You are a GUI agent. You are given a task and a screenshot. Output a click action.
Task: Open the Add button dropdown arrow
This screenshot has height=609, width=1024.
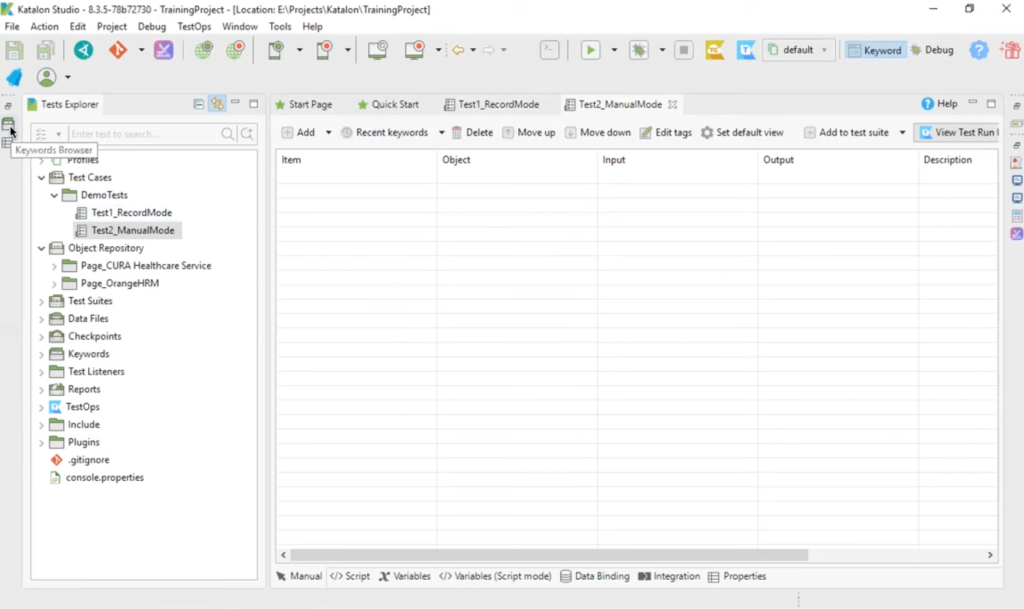[328, 133]
